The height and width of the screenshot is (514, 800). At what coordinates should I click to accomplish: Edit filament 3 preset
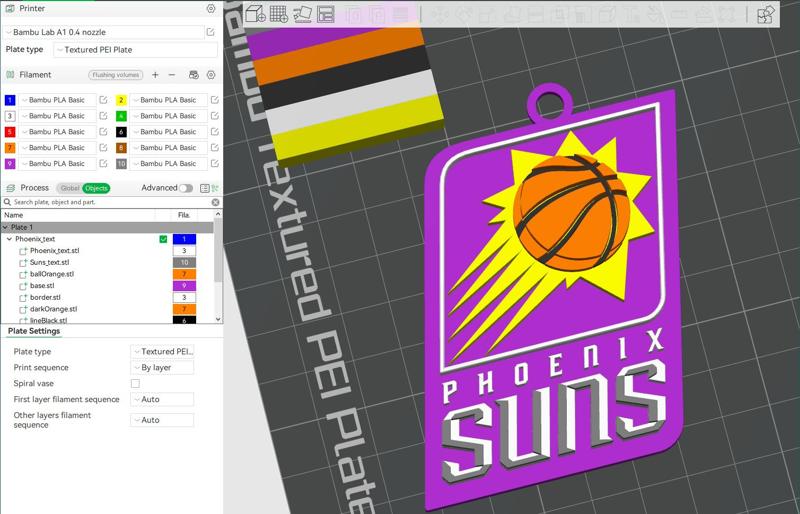[x=104, y=116]
